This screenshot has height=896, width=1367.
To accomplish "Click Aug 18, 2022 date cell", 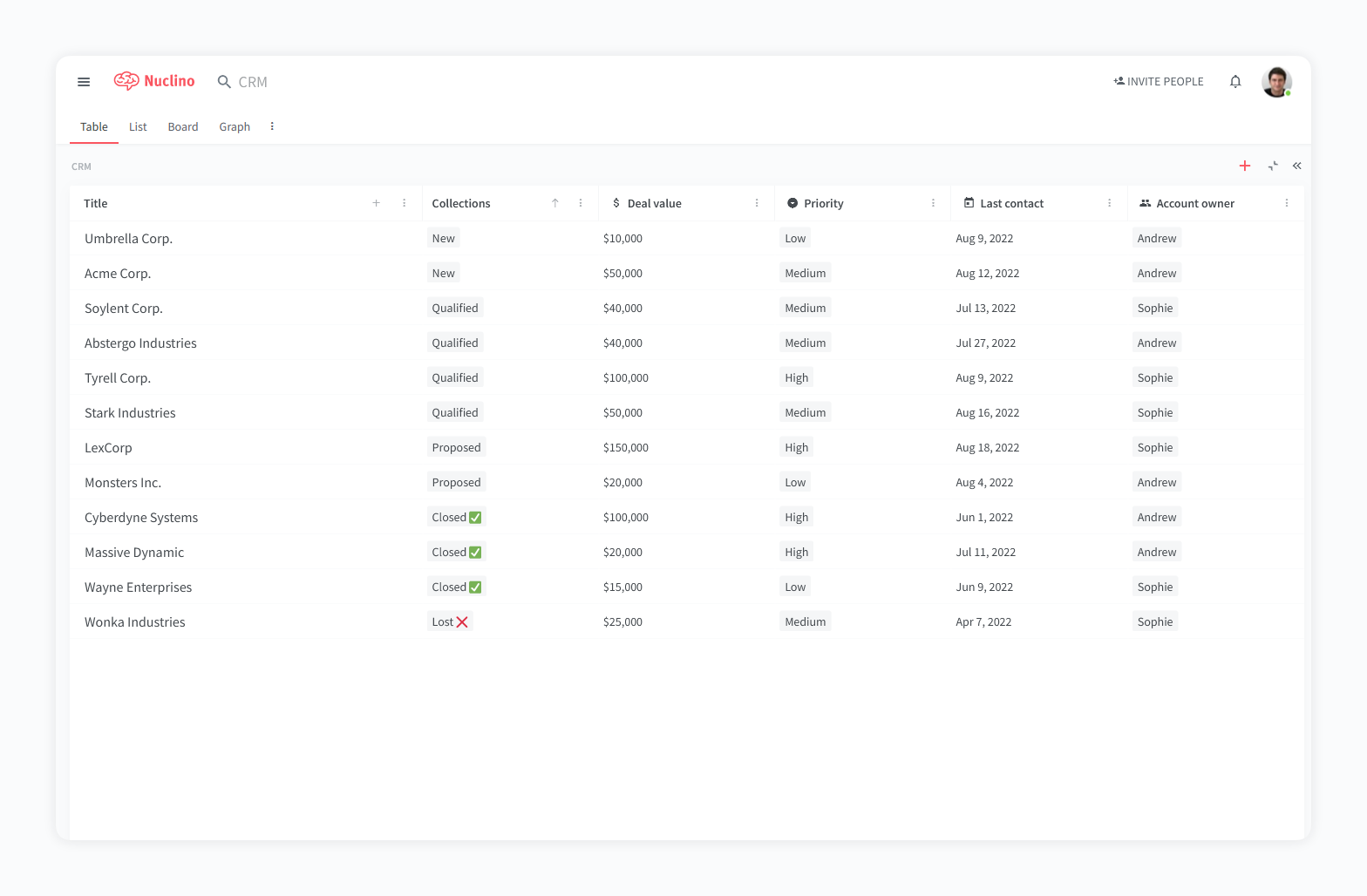I will 988,448.
